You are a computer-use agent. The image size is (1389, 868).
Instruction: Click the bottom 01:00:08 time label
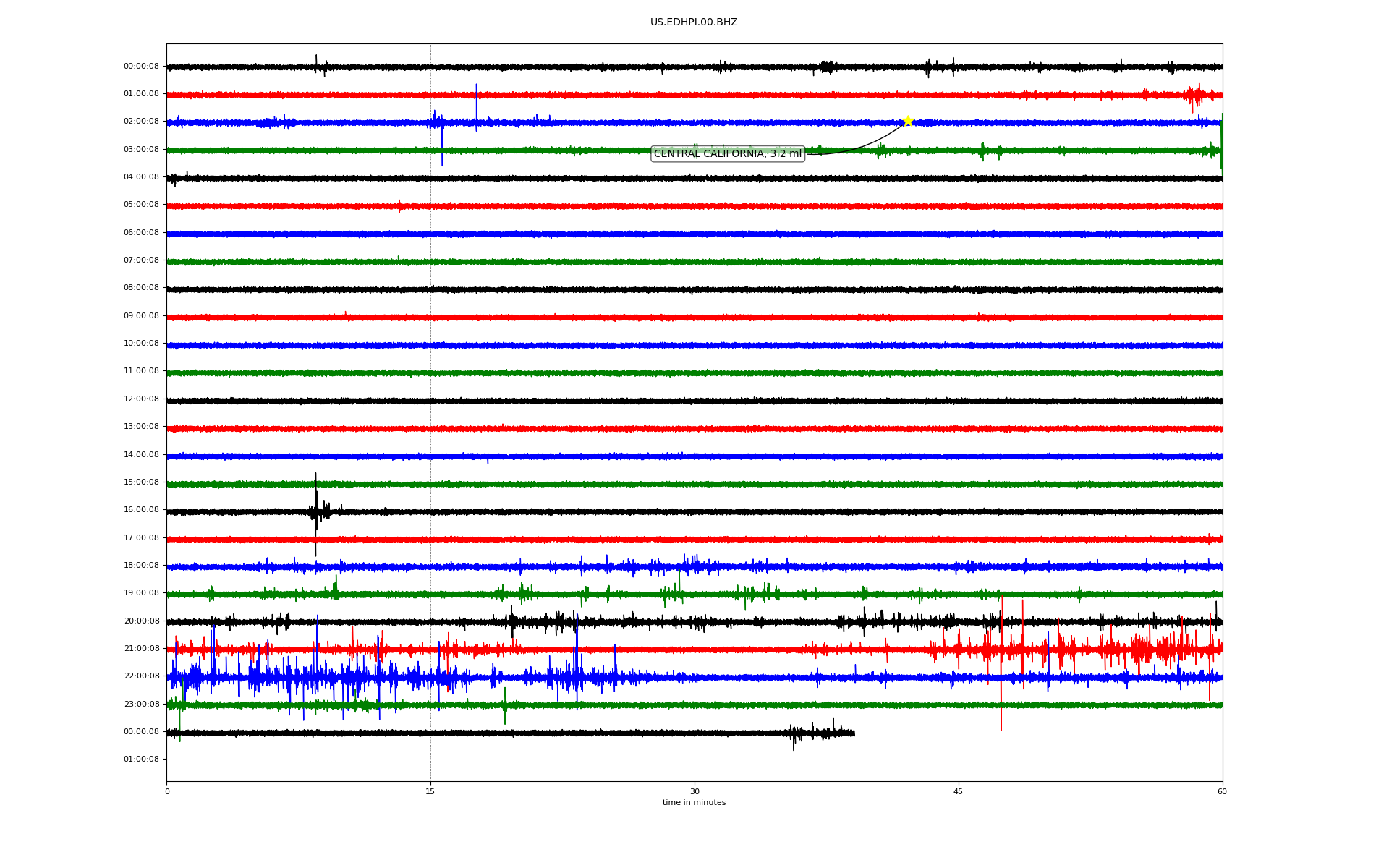(141, 759)
